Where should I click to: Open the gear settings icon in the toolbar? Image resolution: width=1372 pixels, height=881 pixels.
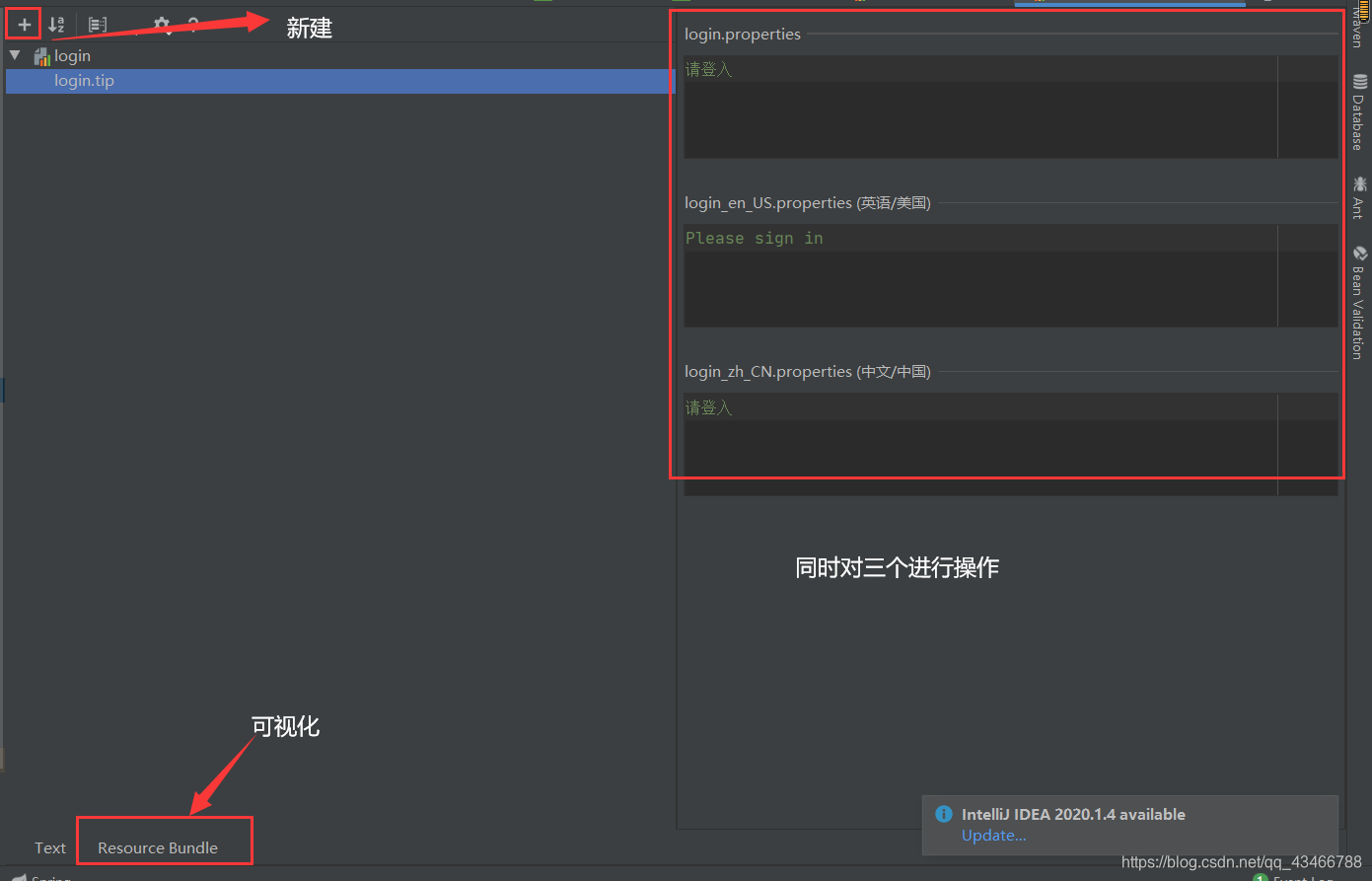click(162, 25)
